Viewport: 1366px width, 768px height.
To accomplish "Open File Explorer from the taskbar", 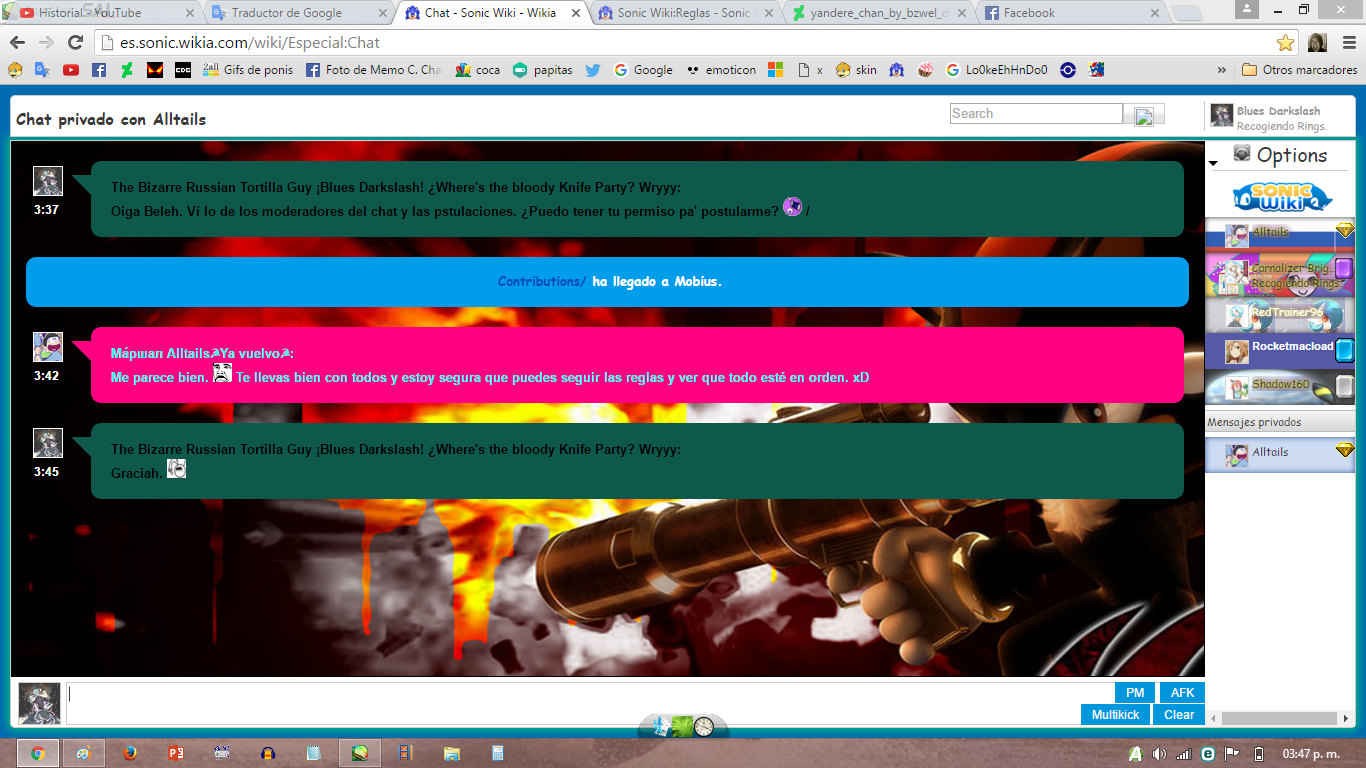I will click(x=452, y=753).
